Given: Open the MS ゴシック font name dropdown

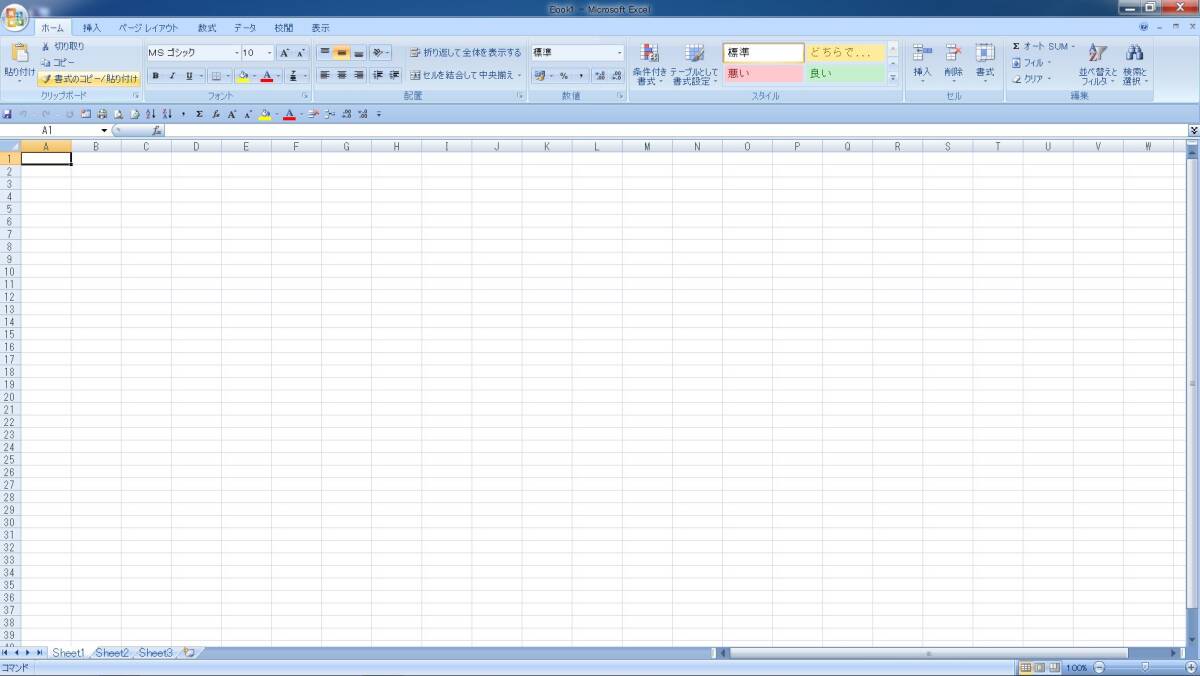Looking at the screenshot, I should click(x=237, y=53).
